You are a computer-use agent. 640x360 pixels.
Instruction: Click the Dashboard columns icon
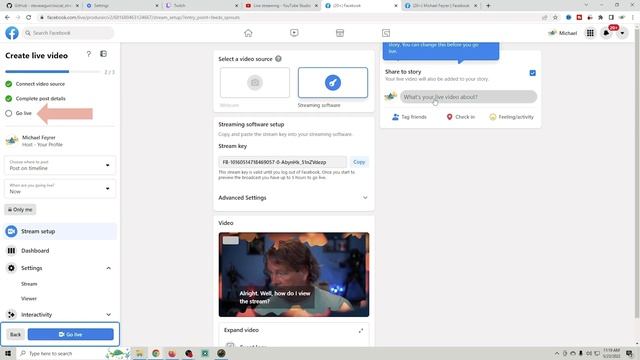click(x=11, y=251)
